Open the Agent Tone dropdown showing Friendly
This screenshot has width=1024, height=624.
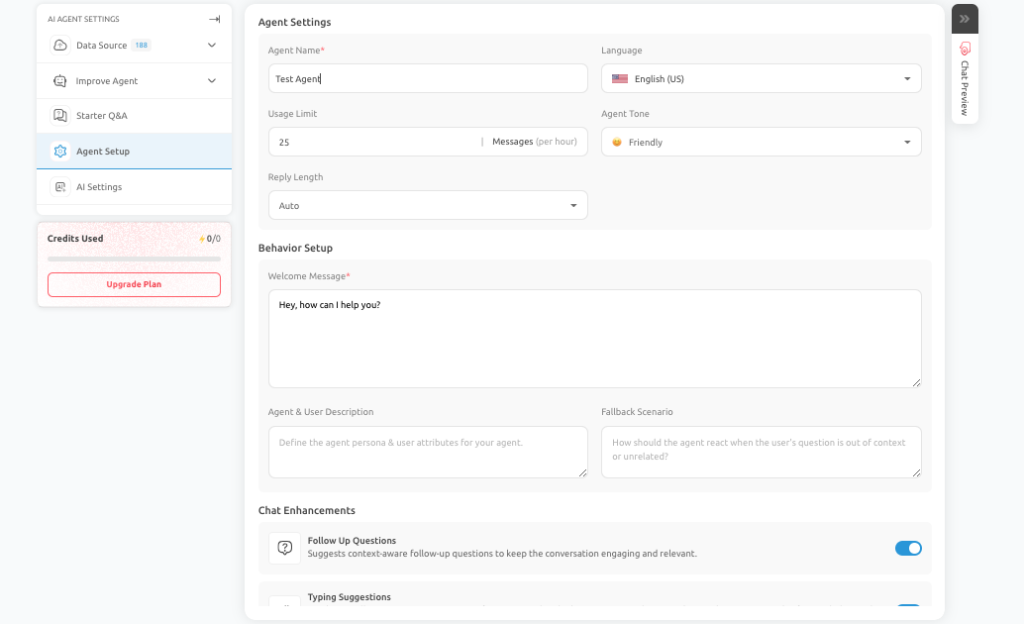pos(761,142)
